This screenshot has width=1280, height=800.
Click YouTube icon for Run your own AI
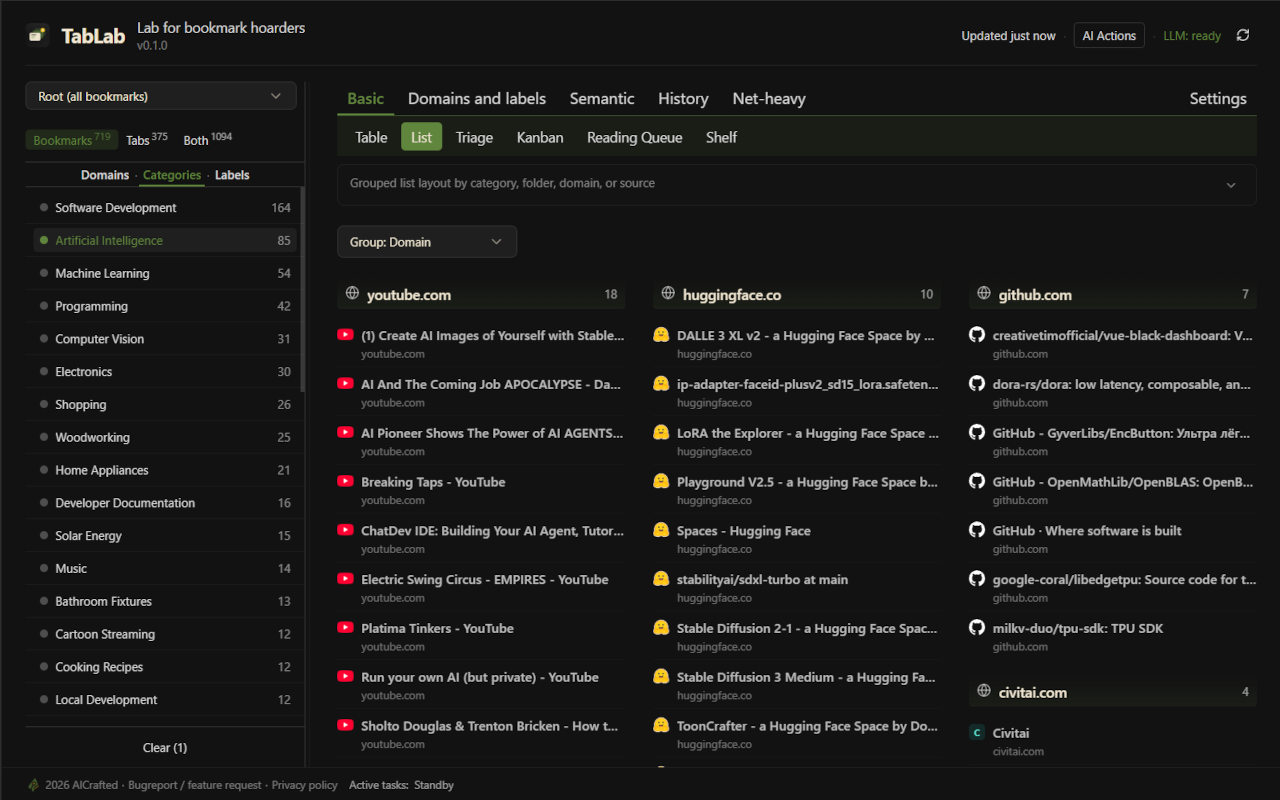345,677
